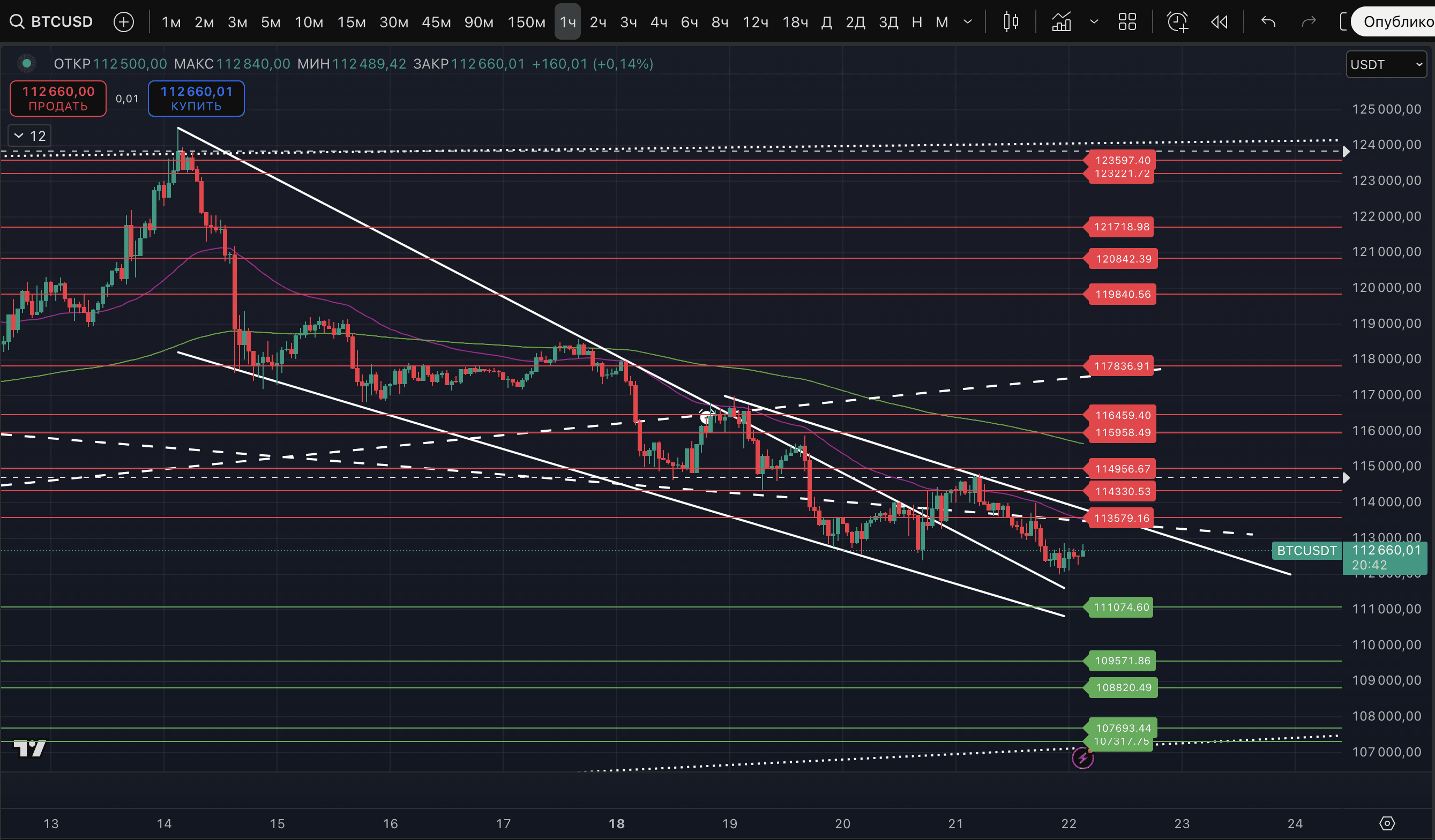The height and width of the screenshot is (840, 1435).
Task: Open chart settings gear icon
Action: tap(1387, 823)
